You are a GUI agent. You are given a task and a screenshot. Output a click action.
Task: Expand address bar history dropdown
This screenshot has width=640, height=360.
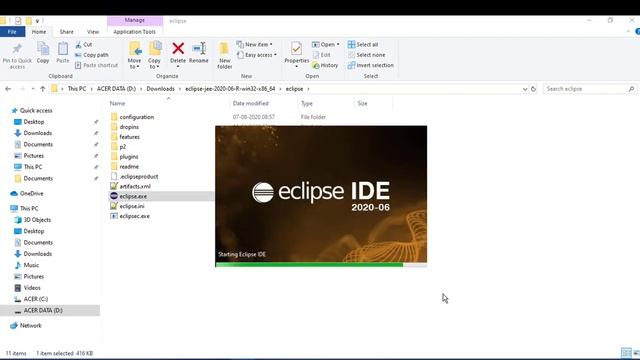pos(525,89)
